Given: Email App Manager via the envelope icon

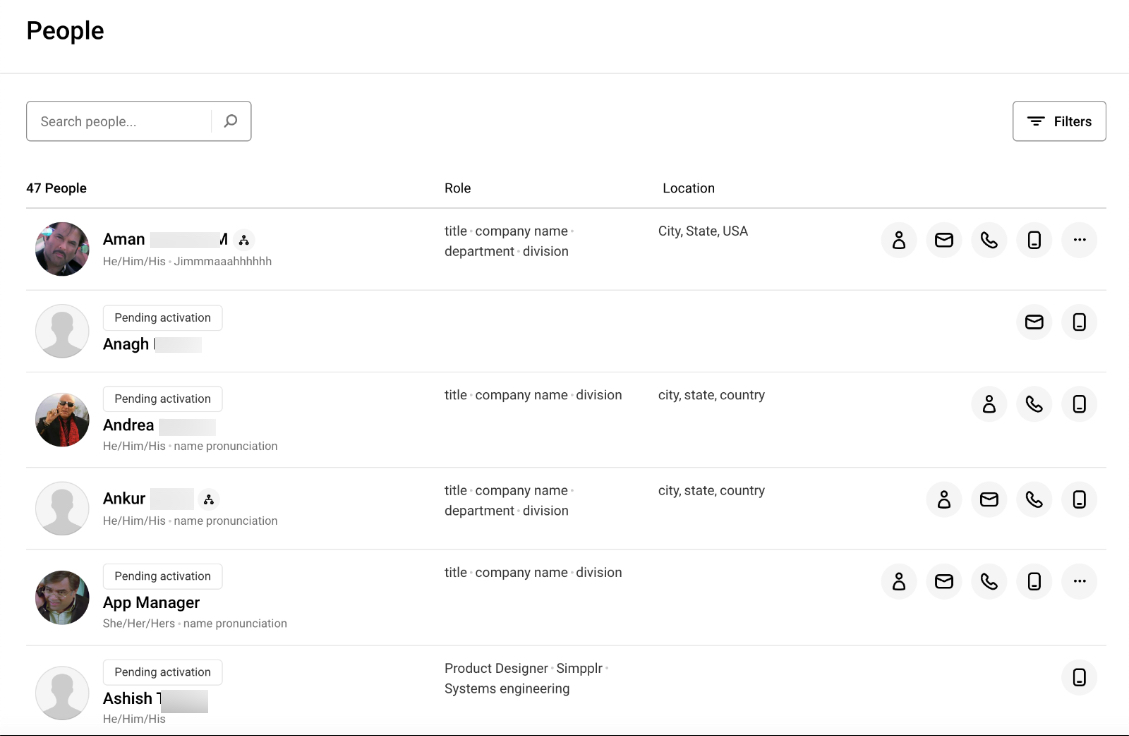Looking at the screenshot, I should [x=944, y=581].
